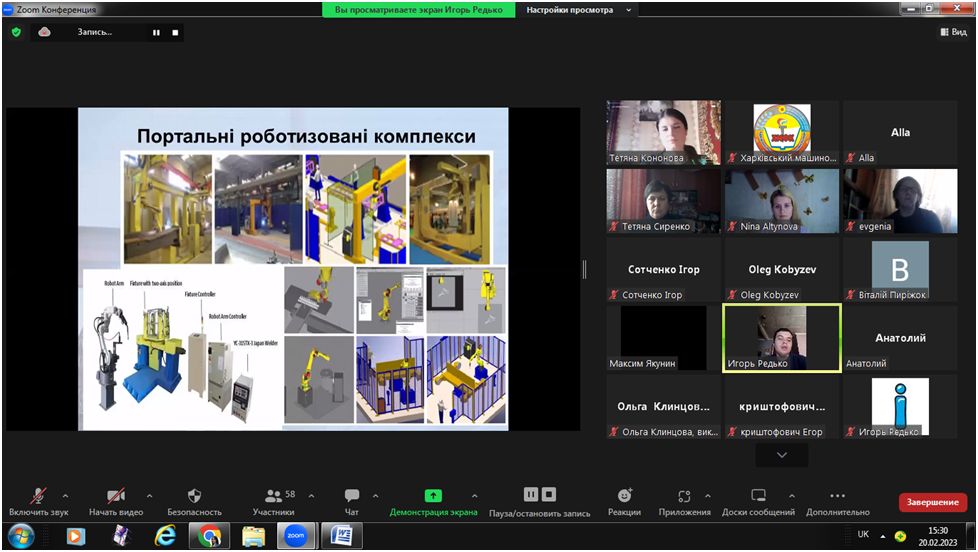This screenshot has height=552, width=978.
Task: Open Доски сообщений whiteboards
Action: [758, 502]
